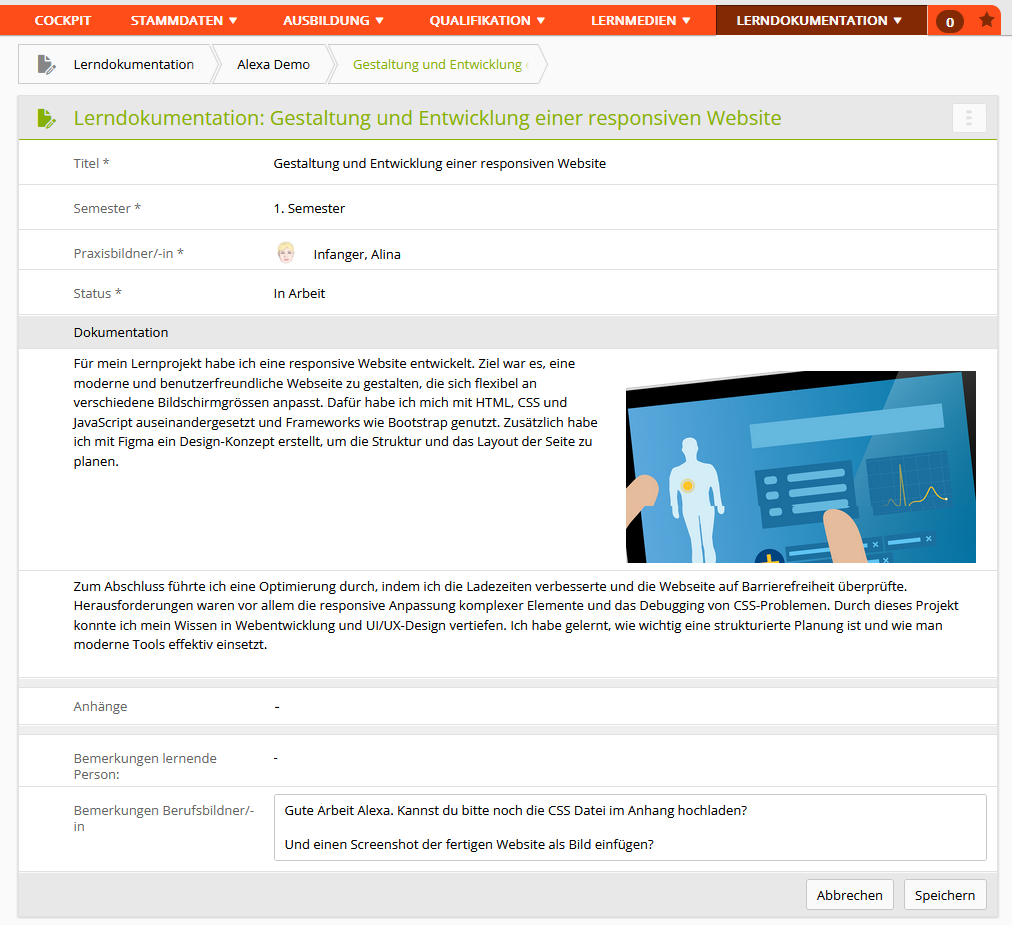Open the Lerndokumentation menu in navbar
Viewport: 1012px width, 925px height.
[x=819, y=20]
